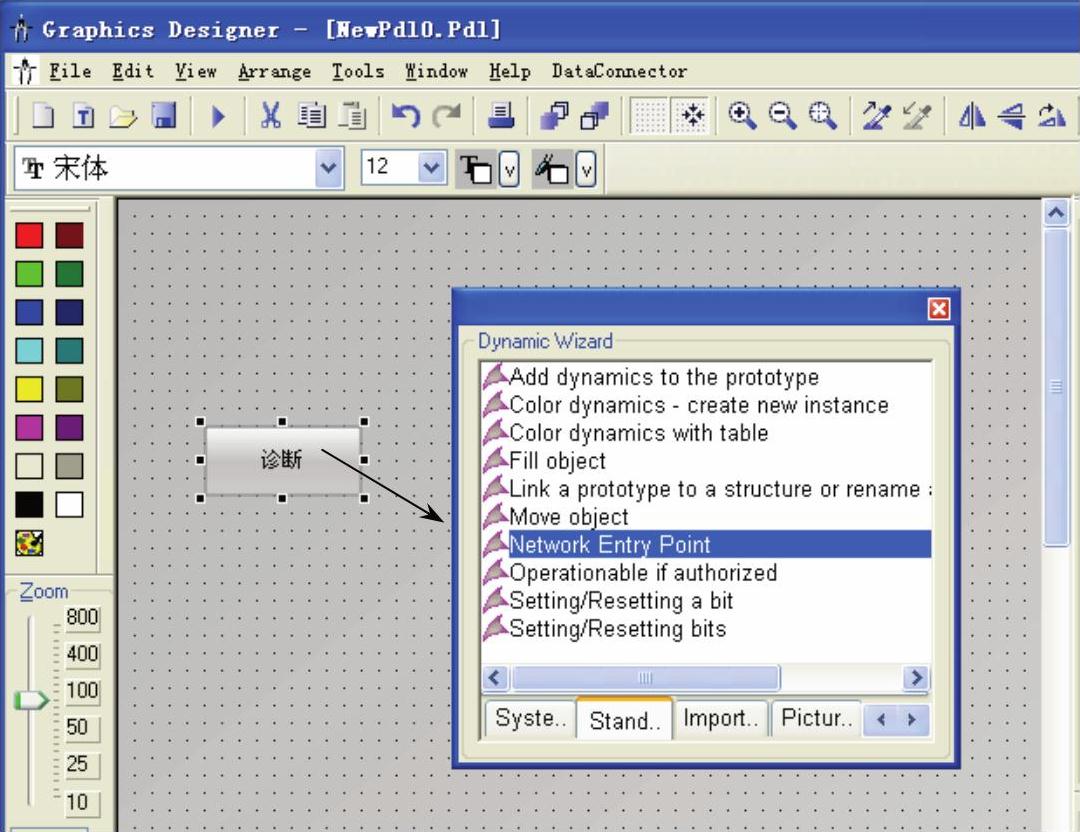Click the zoom slider handle
1080x832 pixels.
pos(31,700)
